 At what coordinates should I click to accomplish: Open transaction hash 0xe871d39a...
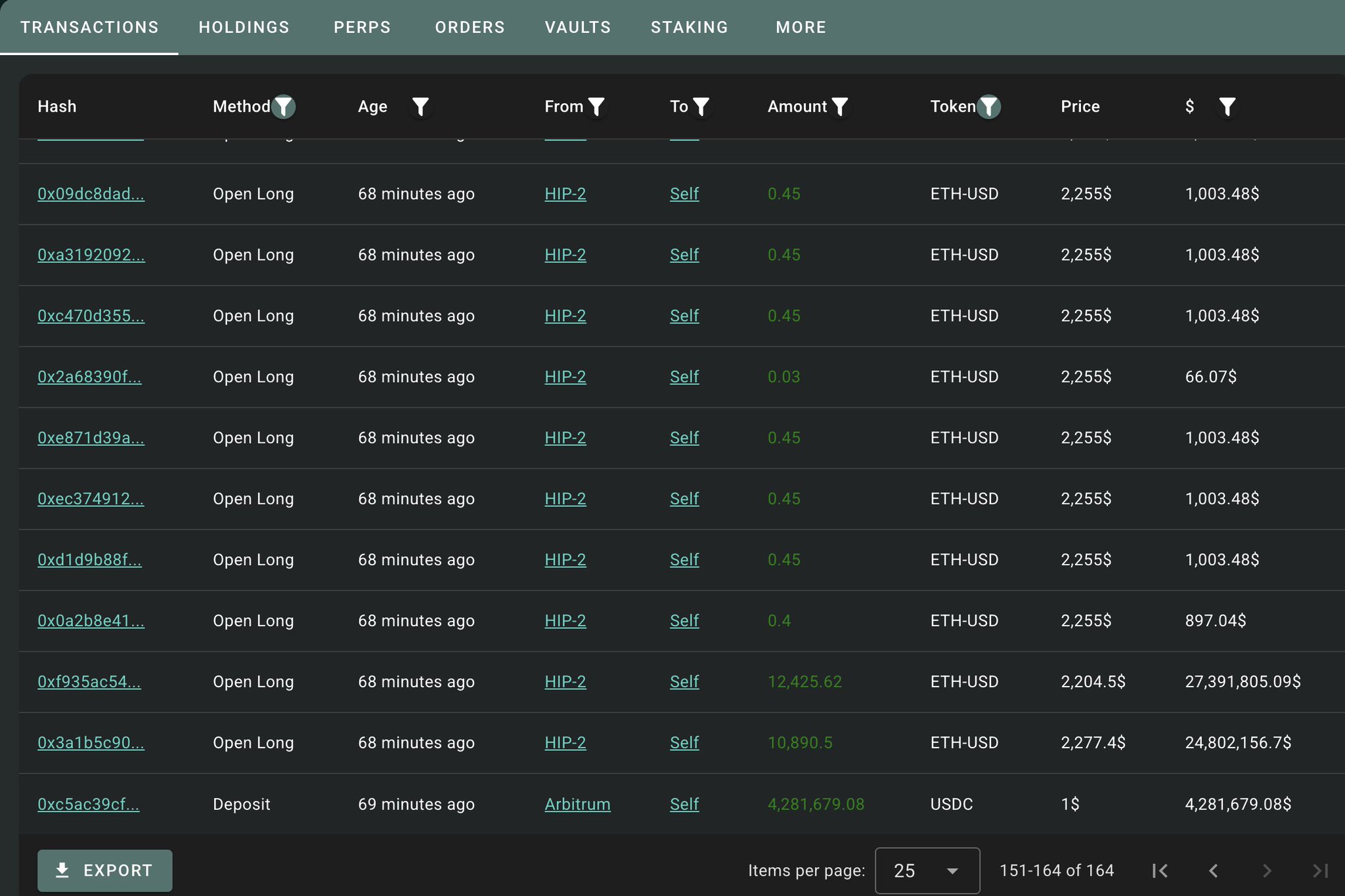(91, 438)
